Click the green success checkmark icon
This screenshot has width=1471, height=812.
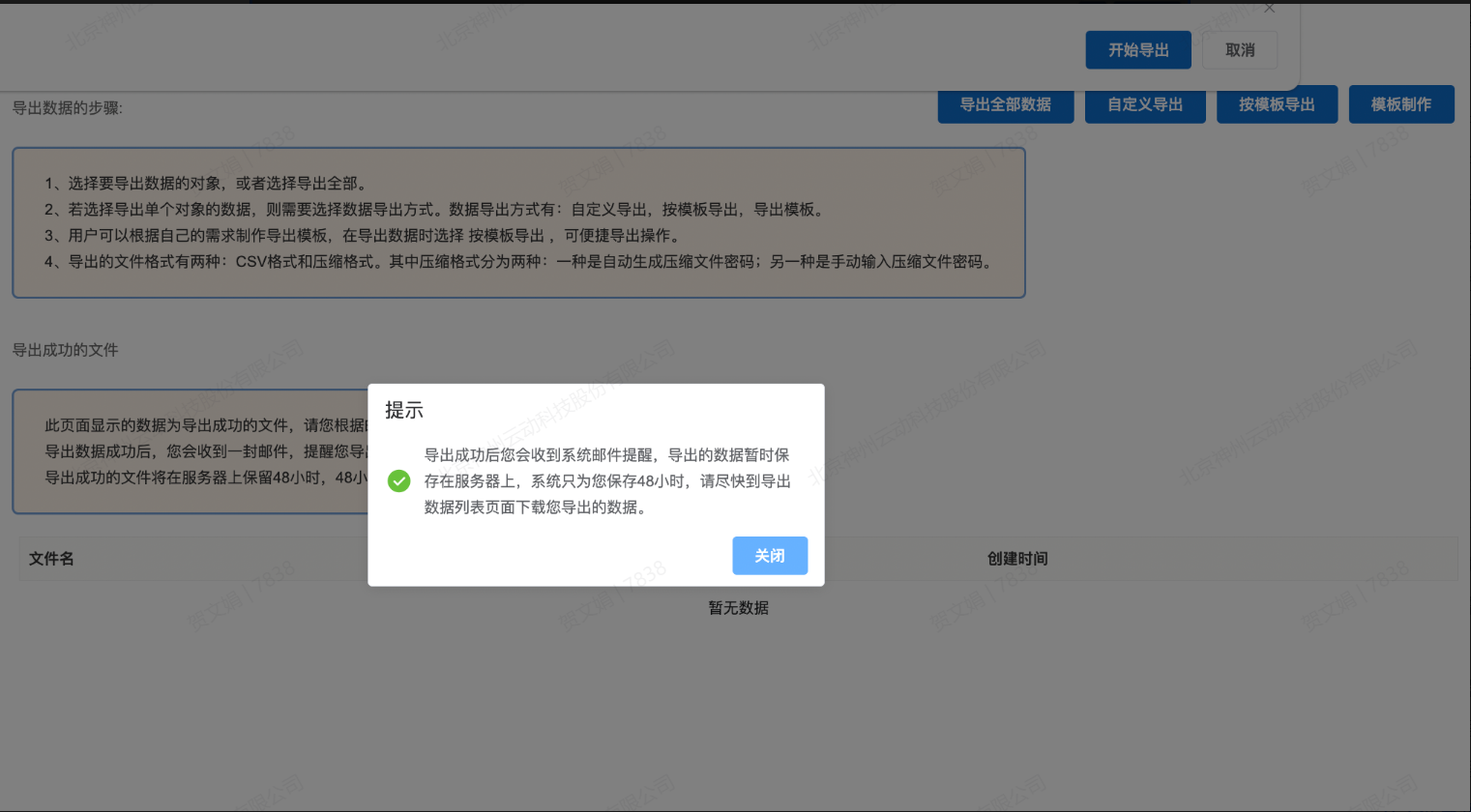click(x=398, y=480)
